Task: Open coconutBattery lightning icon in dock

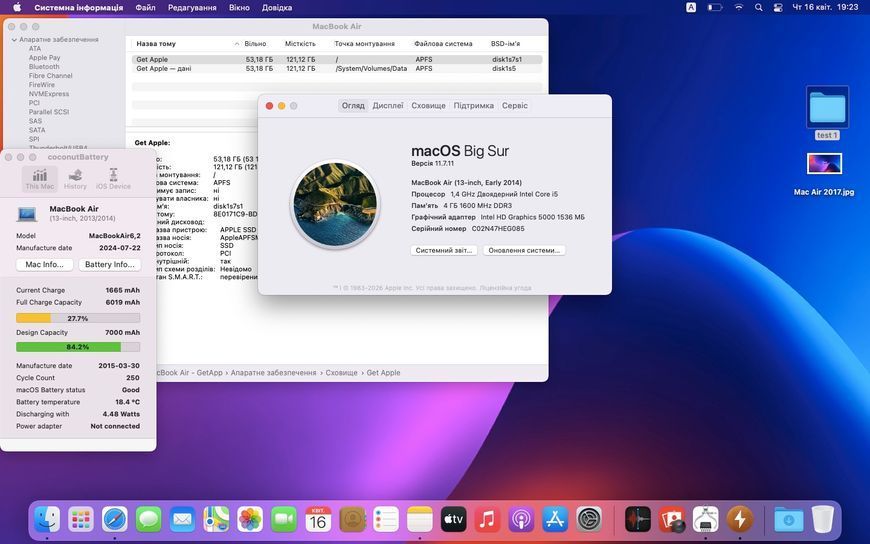Action: 740,520
